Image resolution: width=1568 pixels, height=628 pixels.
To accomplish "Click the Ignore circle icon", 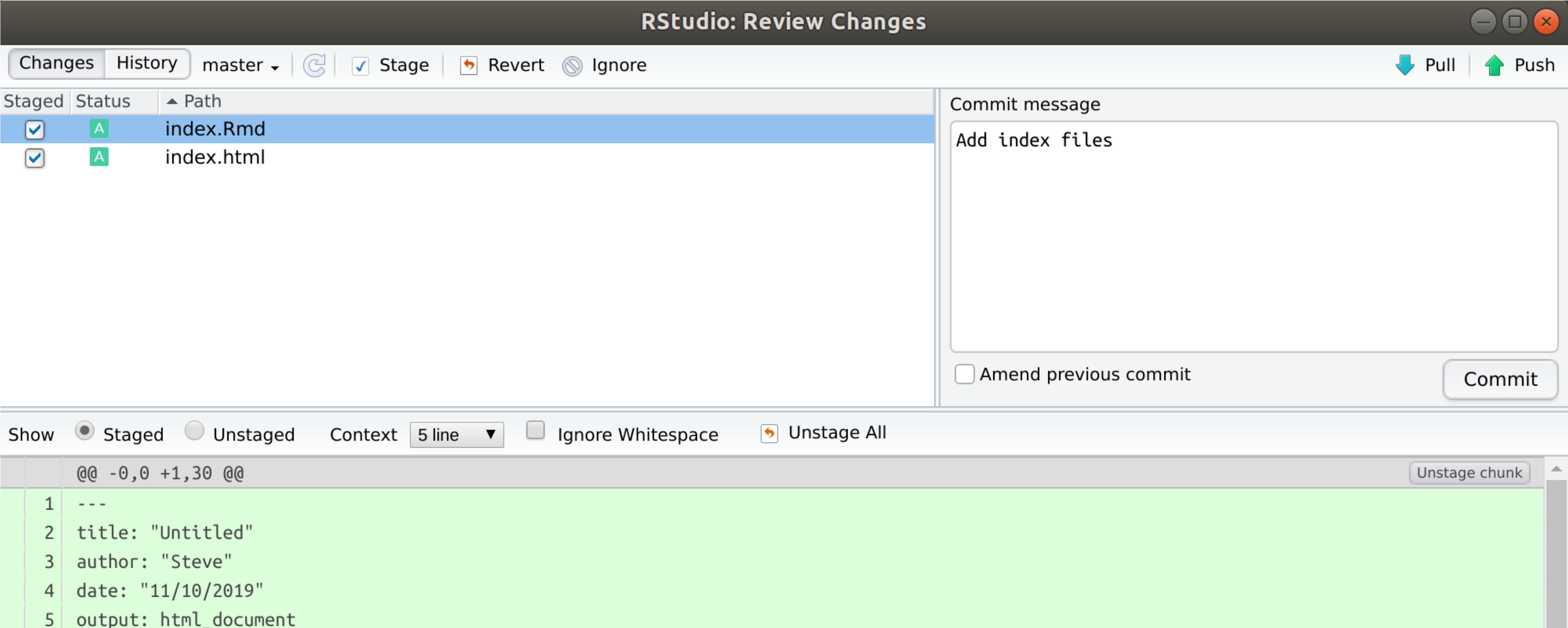I will tap(572, 66).
